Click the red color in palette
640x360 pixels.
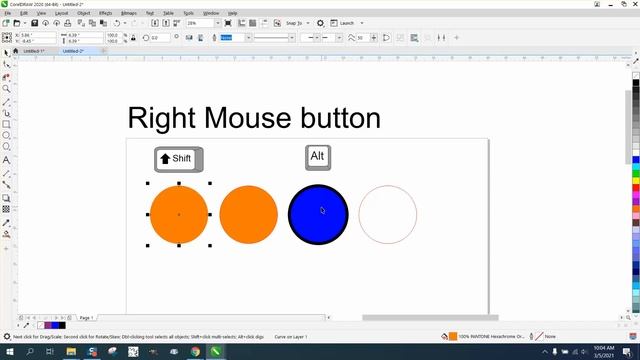click(636, 188)
